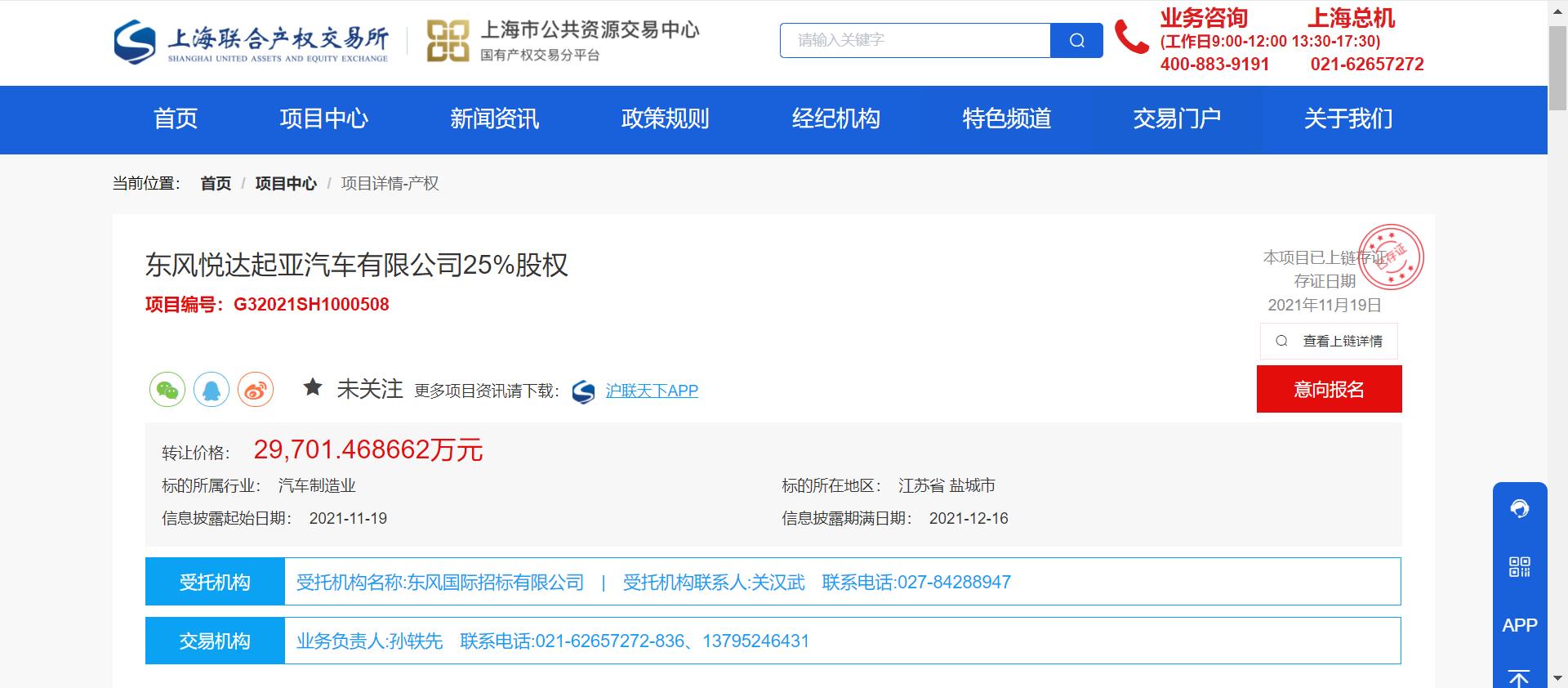Click the project title 东风悦达起亚汽车有限公司25%股权
Viewport: 1568px width, 688px height.
coord(356,265)
